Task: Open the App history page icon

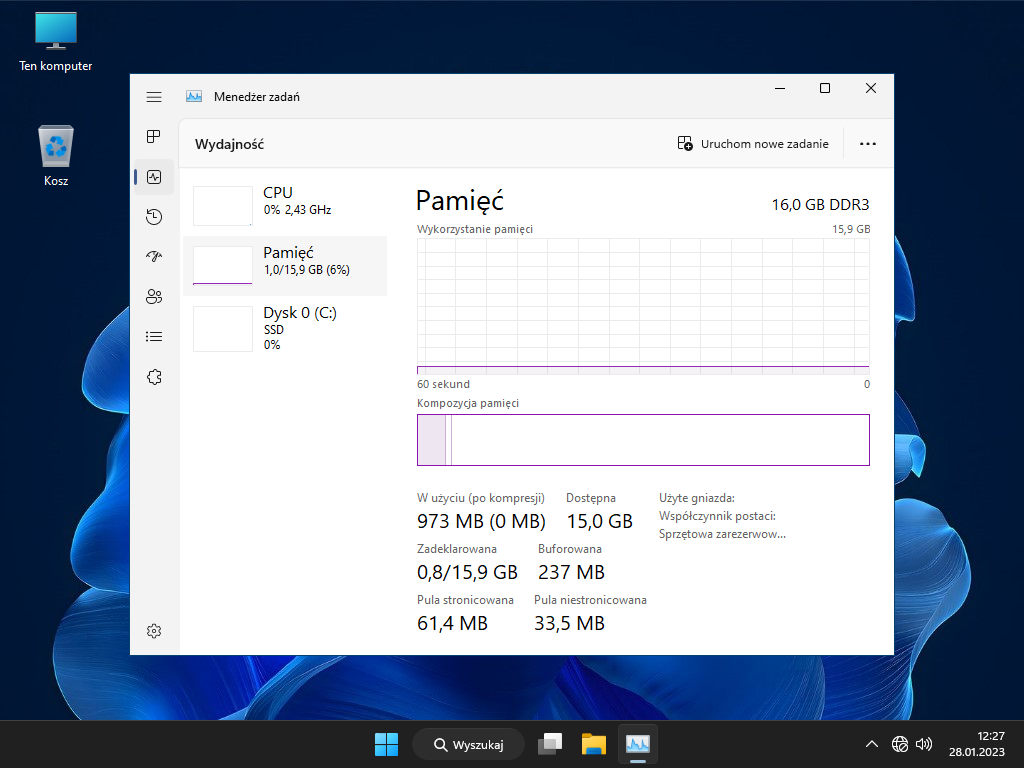Action: point(154,217)
